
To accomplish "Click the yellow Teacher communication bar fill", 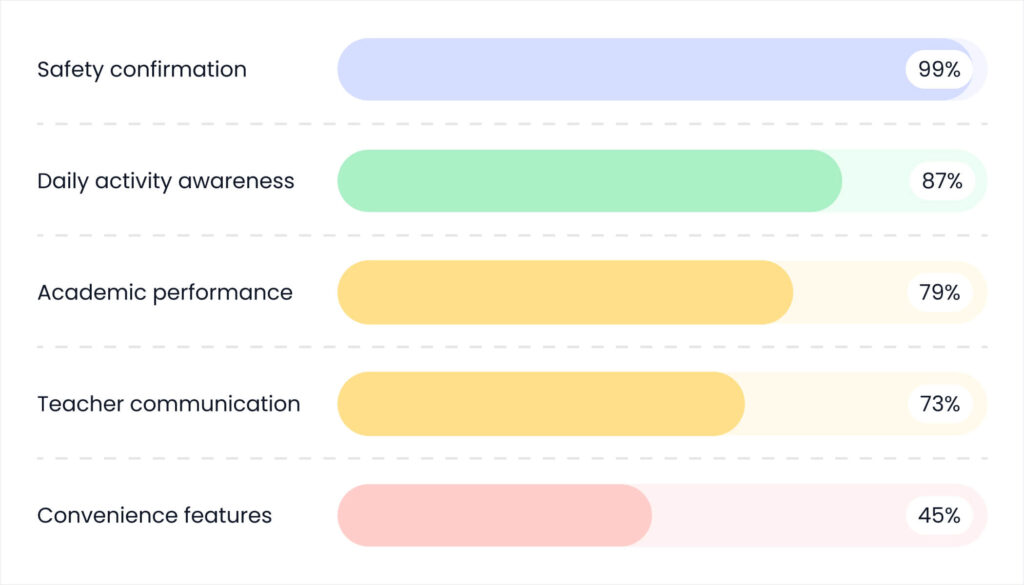I will [x=541, y=404].
